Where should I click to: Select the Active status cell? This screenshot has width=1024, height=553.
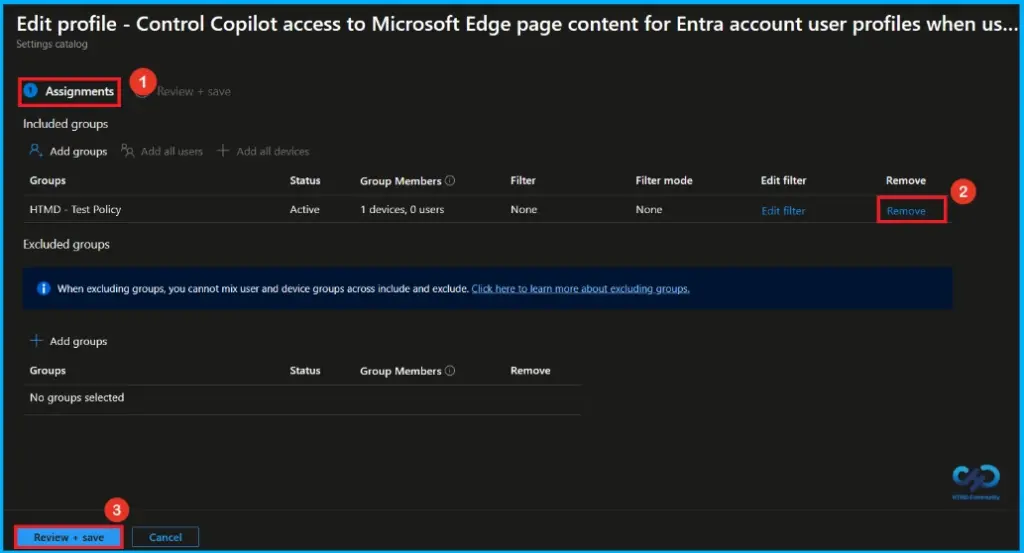tap(304, 210)
